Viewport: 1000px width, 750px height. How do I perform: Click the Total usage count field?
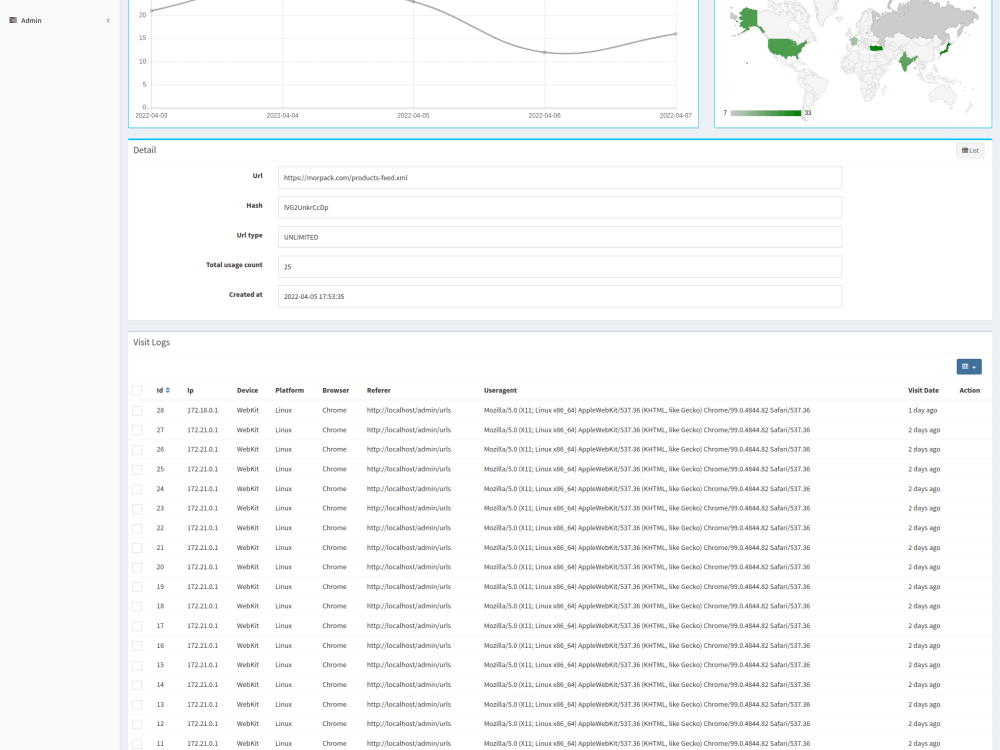(x=559, y=267)
